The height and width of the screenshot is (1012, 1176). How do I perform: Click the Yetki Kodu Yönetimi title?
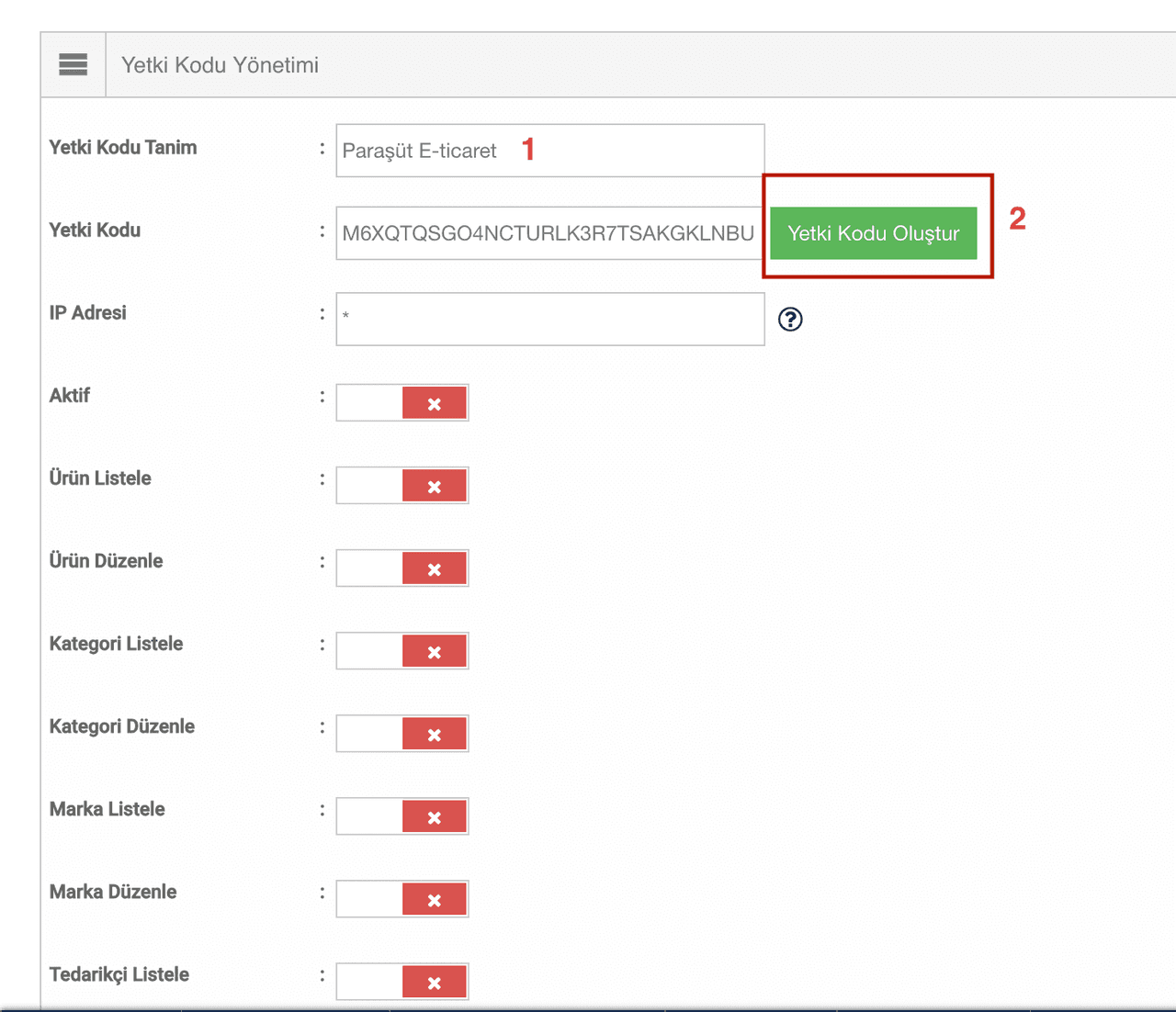pos(220,65)
